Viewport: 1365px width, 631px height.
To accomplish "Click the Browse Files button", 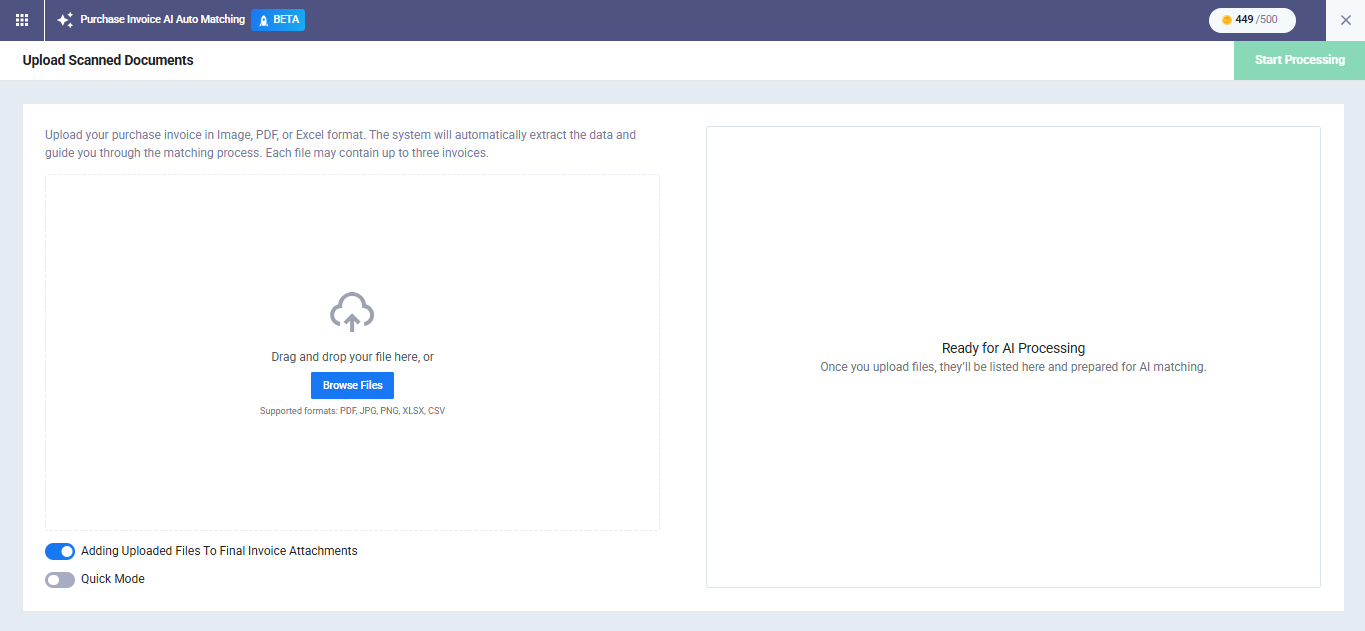I will [x=352, y=385].
